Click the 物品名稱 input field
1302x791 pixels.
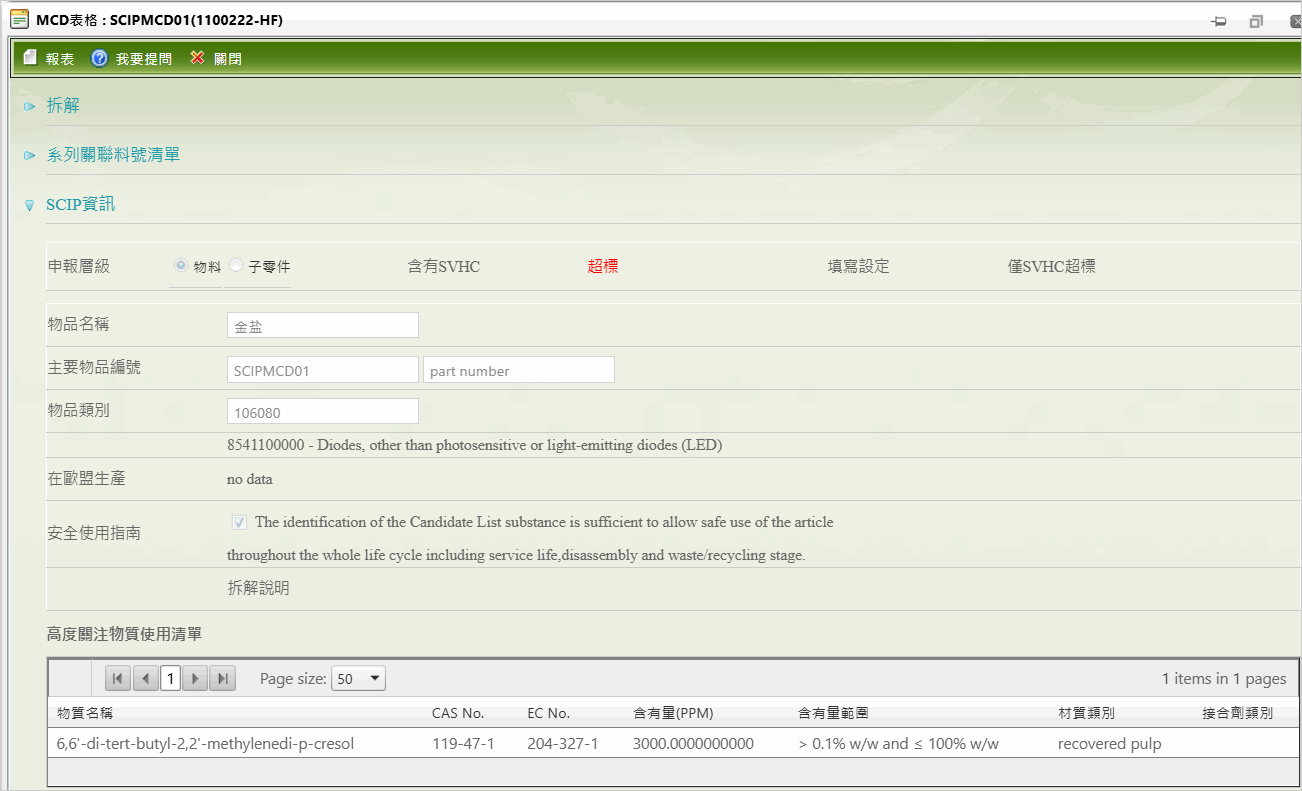pyautogui.click(x=323, y=325)
